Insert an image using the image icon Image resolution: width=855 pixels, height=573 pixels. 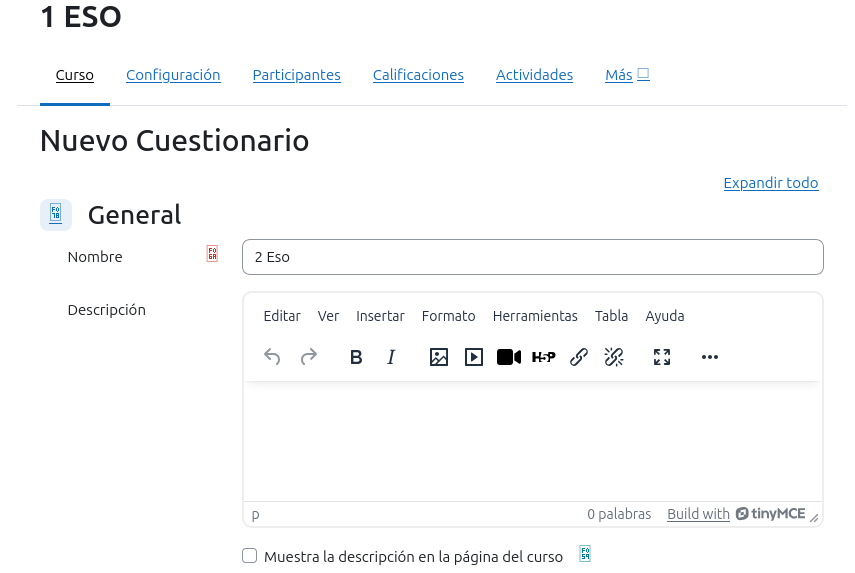click(438, 357)
